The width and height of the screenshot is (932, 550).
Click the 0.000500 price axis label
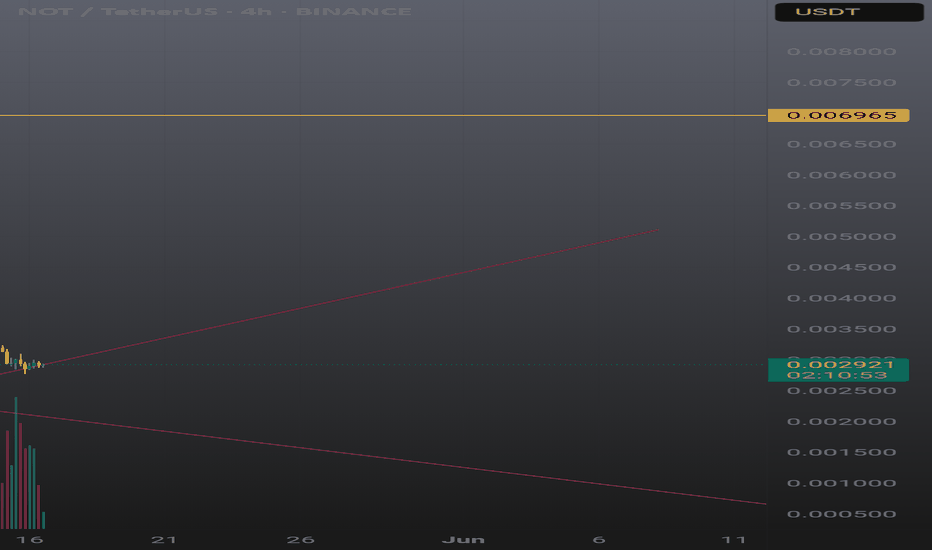pos(842,514)
